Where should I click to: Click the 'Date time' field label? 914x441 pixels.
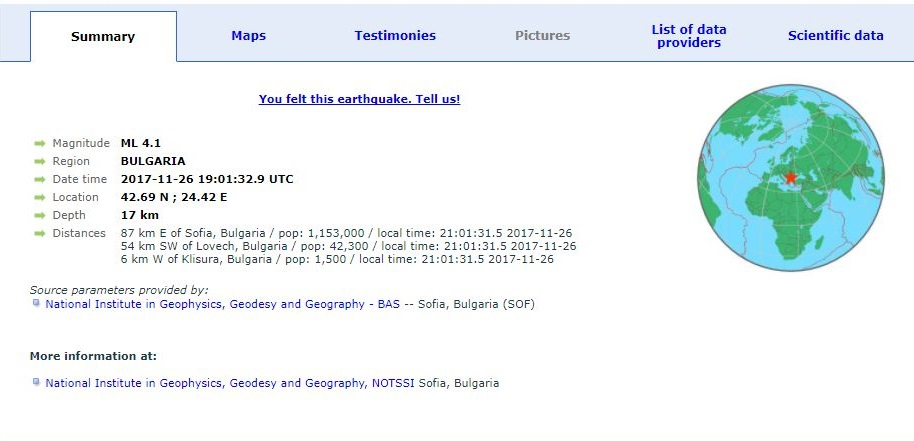click(80, 179)
